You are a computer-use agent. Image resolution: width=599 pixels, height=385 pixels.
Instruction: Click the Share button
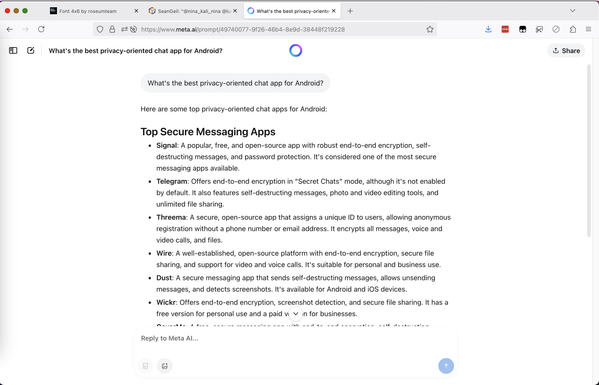tap(566, 50)
